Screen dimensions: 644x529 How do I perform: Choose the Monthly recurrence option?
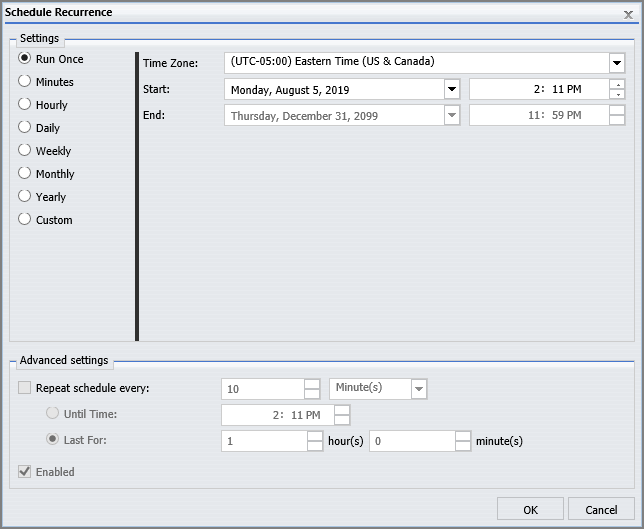click(x=25, y=173)
